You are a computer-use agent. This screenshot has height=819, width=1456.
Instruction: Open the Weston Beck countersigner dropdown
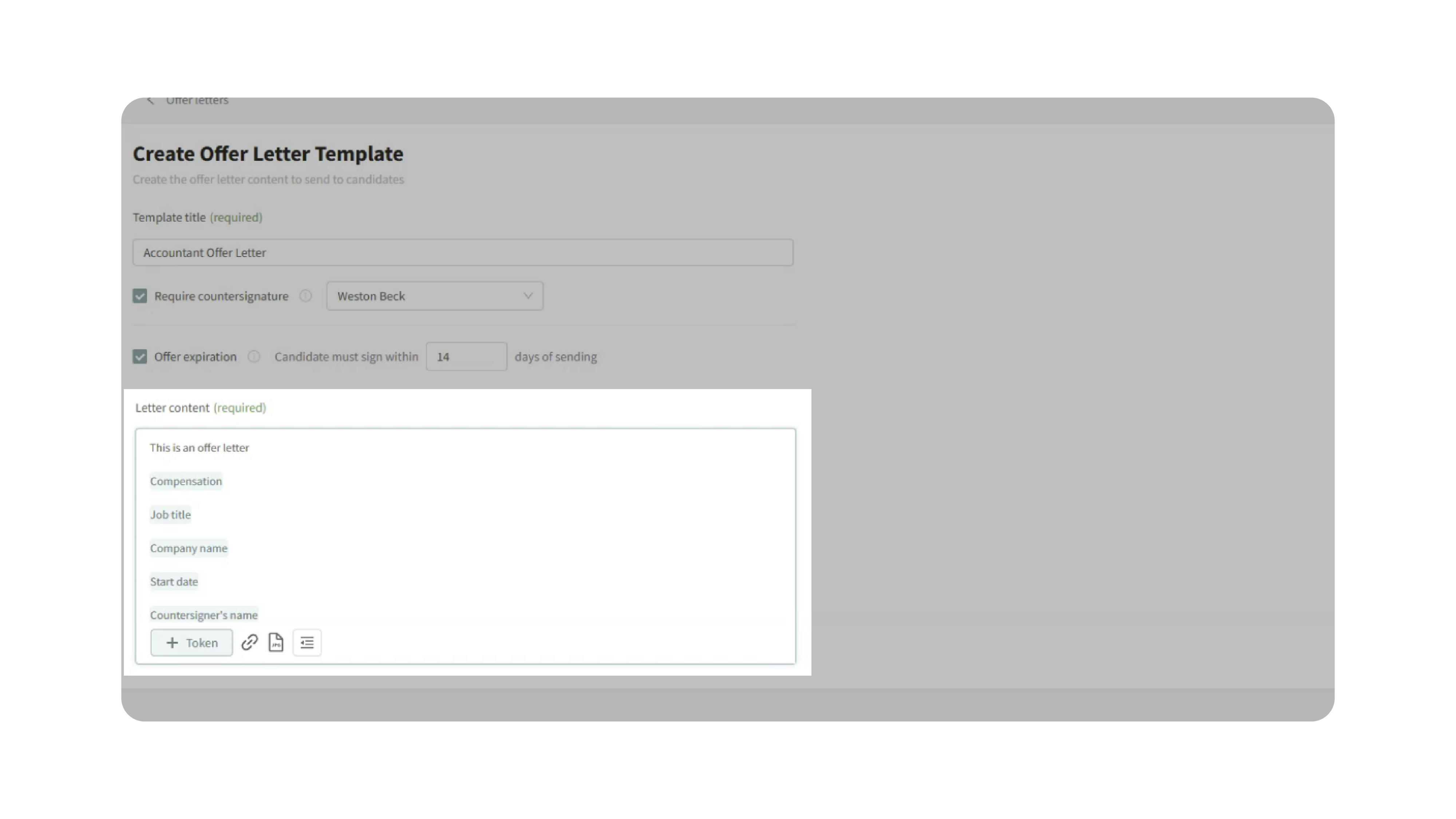[435, 296]
